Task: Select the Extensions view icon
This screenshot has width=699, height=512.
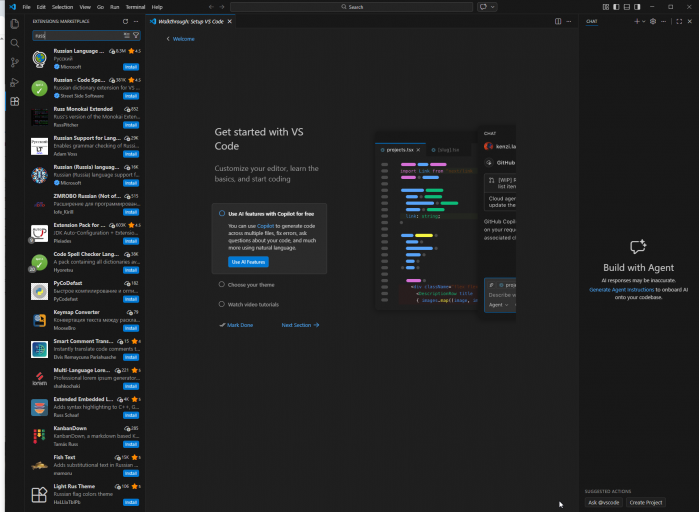Action: [x=15, y=102]
